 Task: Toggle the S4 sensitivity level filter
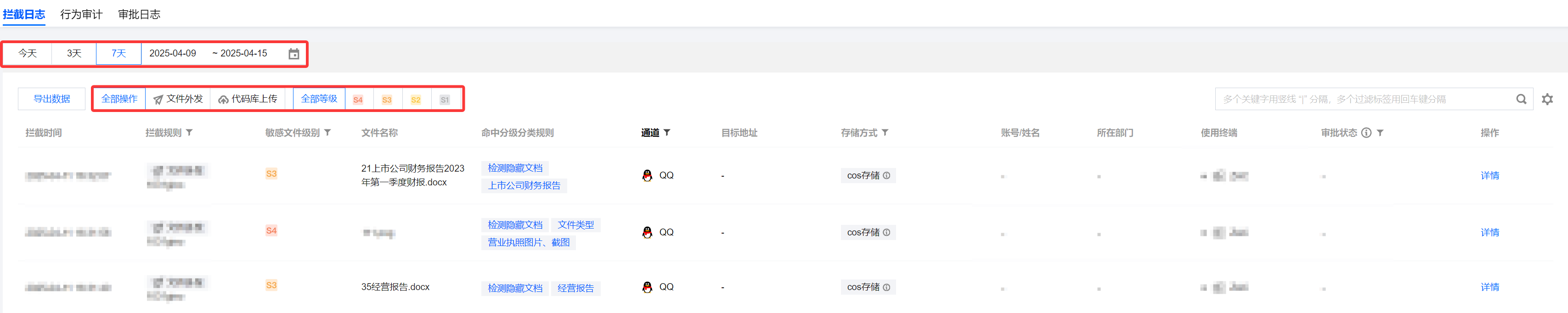(x=359, y=99)
